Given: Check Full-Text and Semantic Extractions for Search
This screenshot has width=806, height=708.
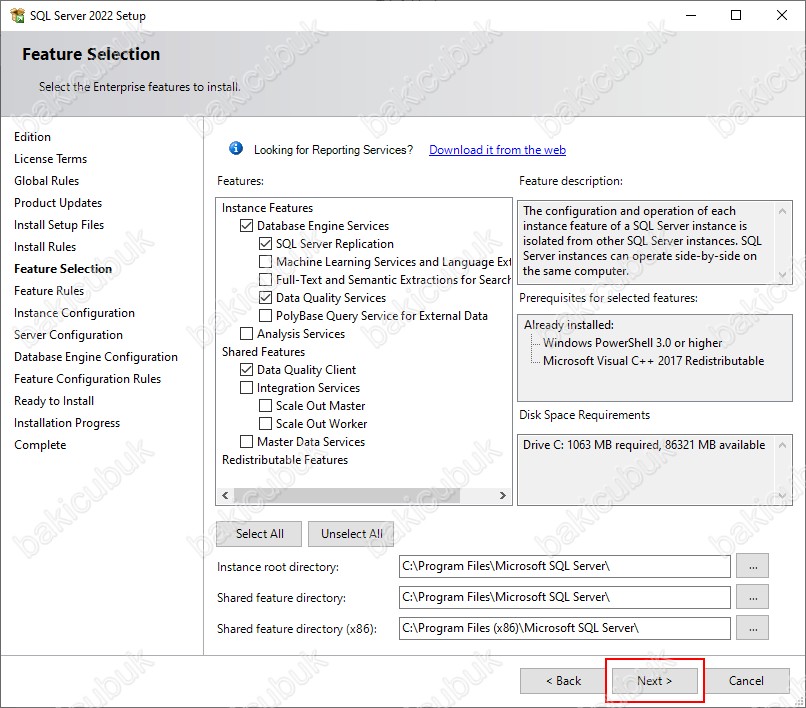Looking at the screenshot, I should (x=265, y=280).
